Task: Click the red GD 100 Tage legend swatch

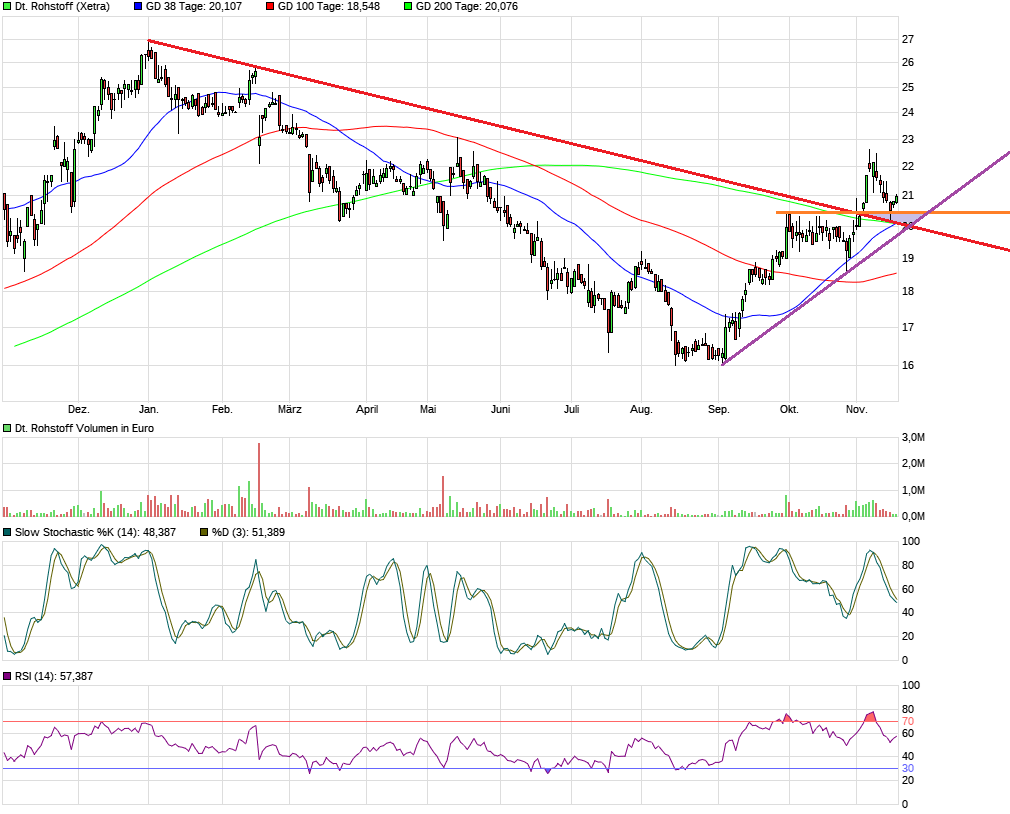Action: 270,6
